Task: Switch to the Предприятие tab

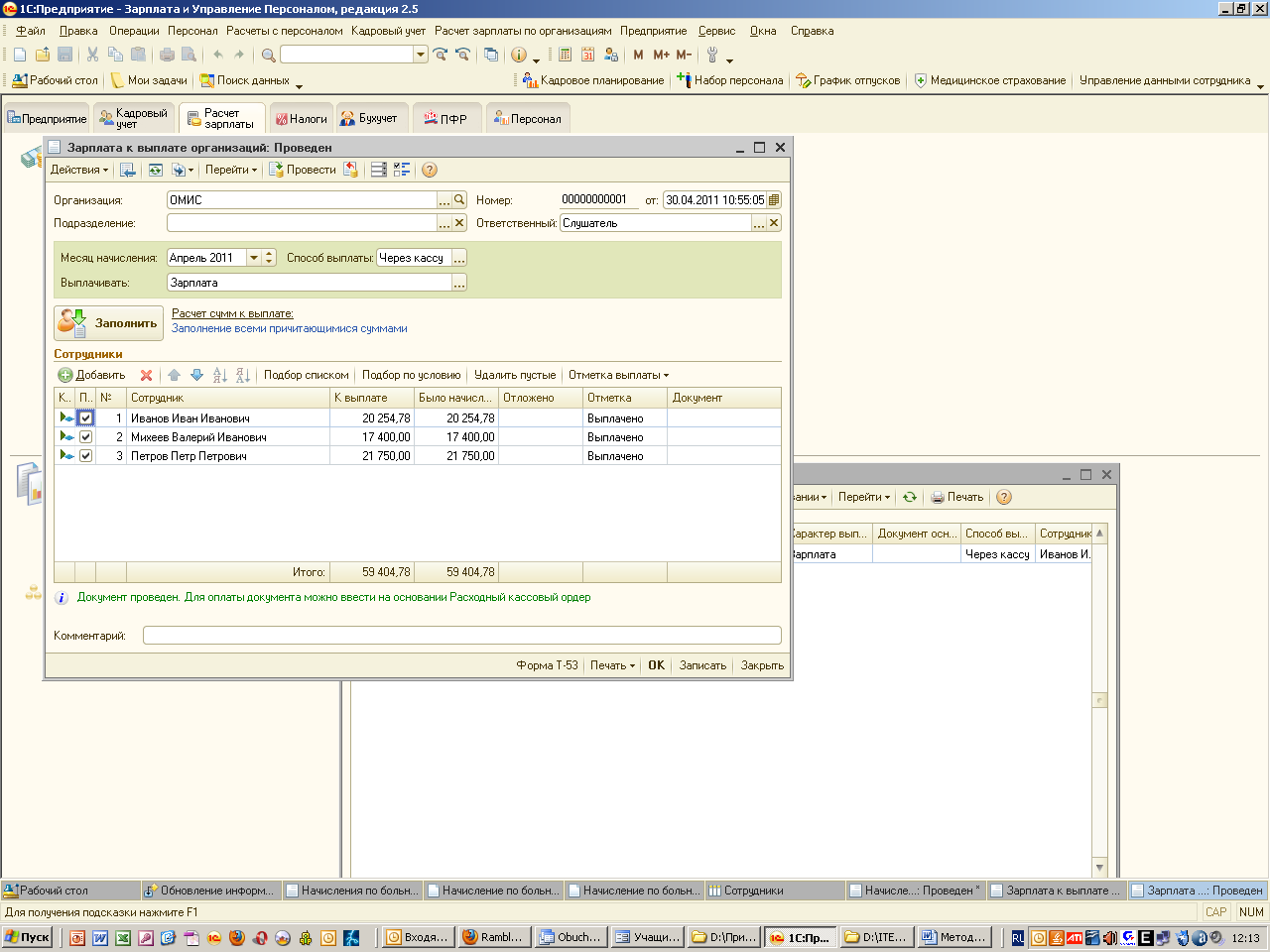Action: (47, 119)
